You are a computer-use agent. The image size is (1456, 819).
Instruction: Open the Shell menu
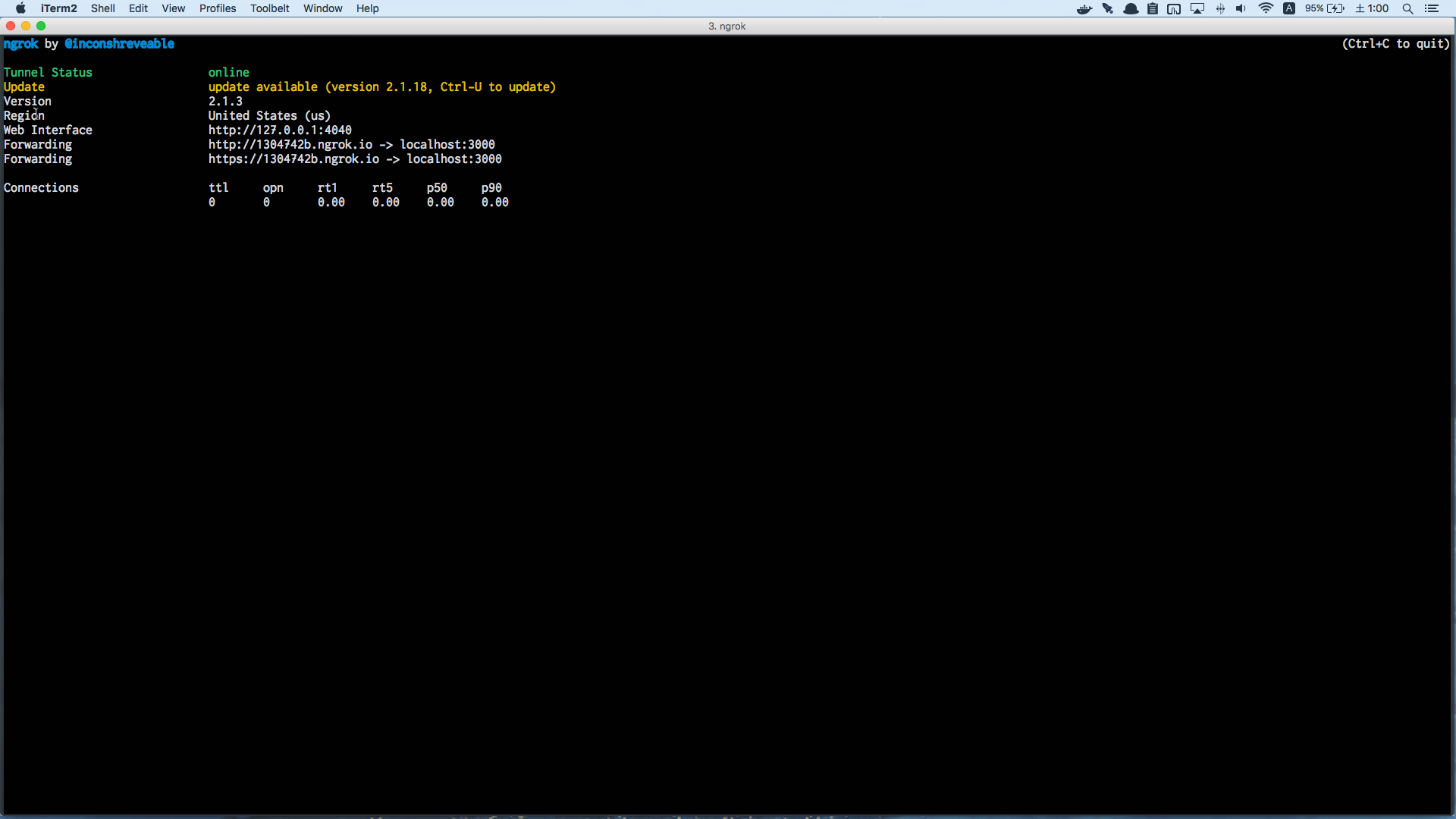pyautogui.click(x=102, y=8)
